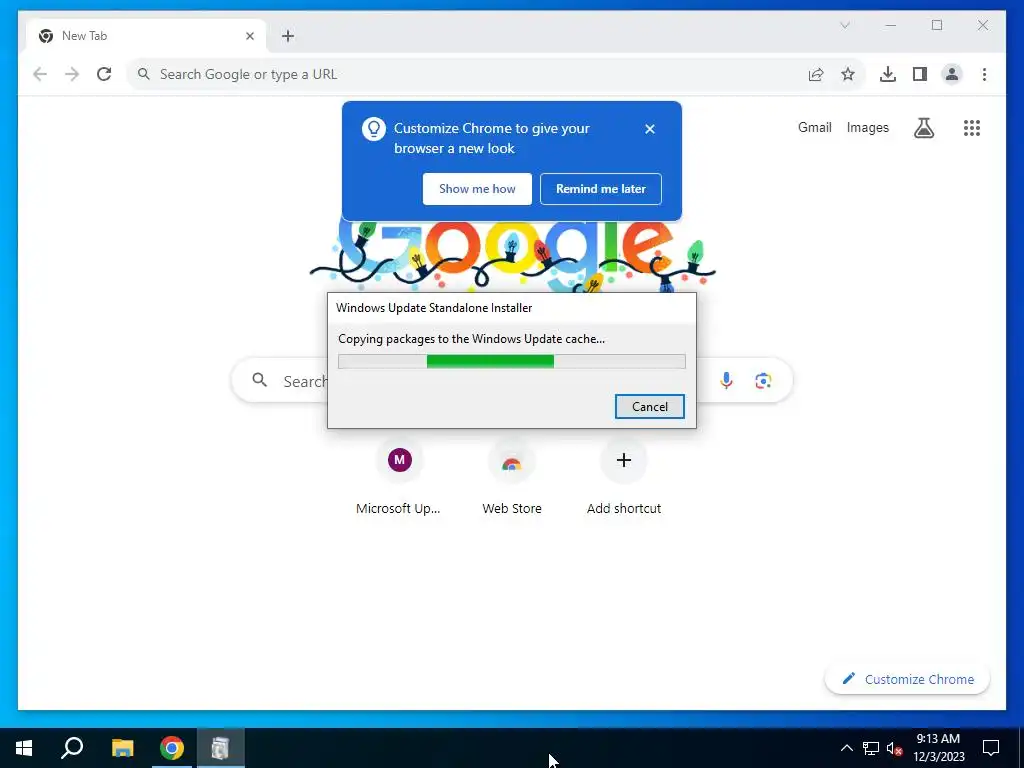Open a new tab with the plus button
The image size is (1024, 768).
pyautogui.click(x=288, y=36)
